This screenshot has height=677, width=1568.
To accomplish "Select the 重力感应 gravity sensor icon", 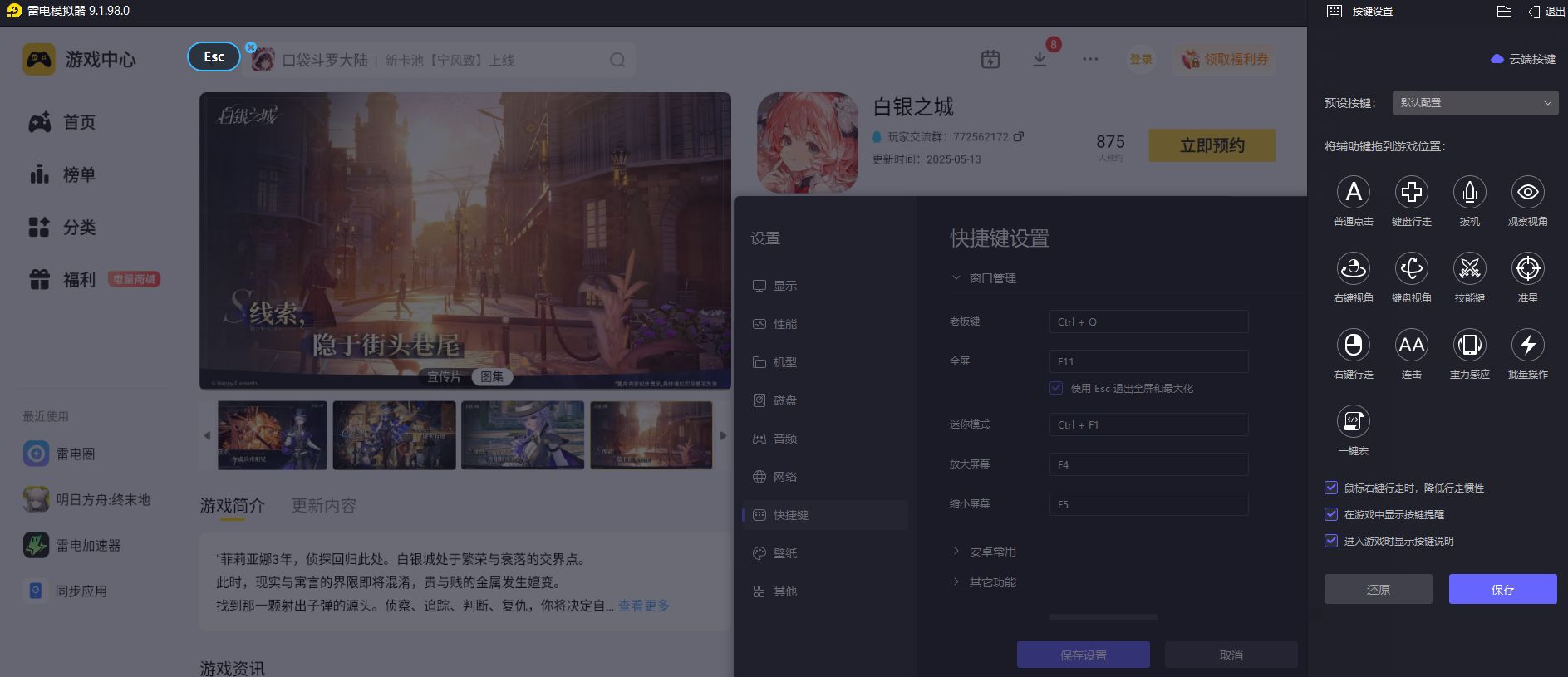I will click(1470, 345).
